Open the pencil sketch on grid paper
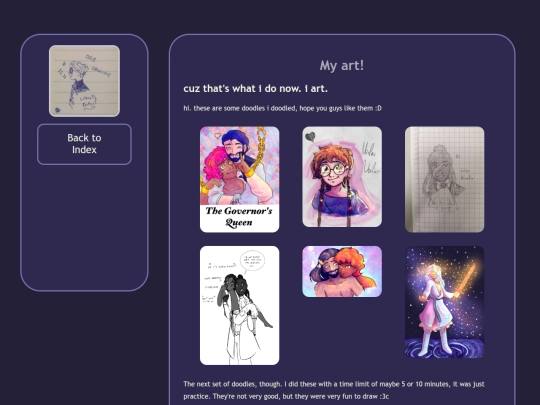The width and height of the screenshot is (540, 405). [445, 179]
